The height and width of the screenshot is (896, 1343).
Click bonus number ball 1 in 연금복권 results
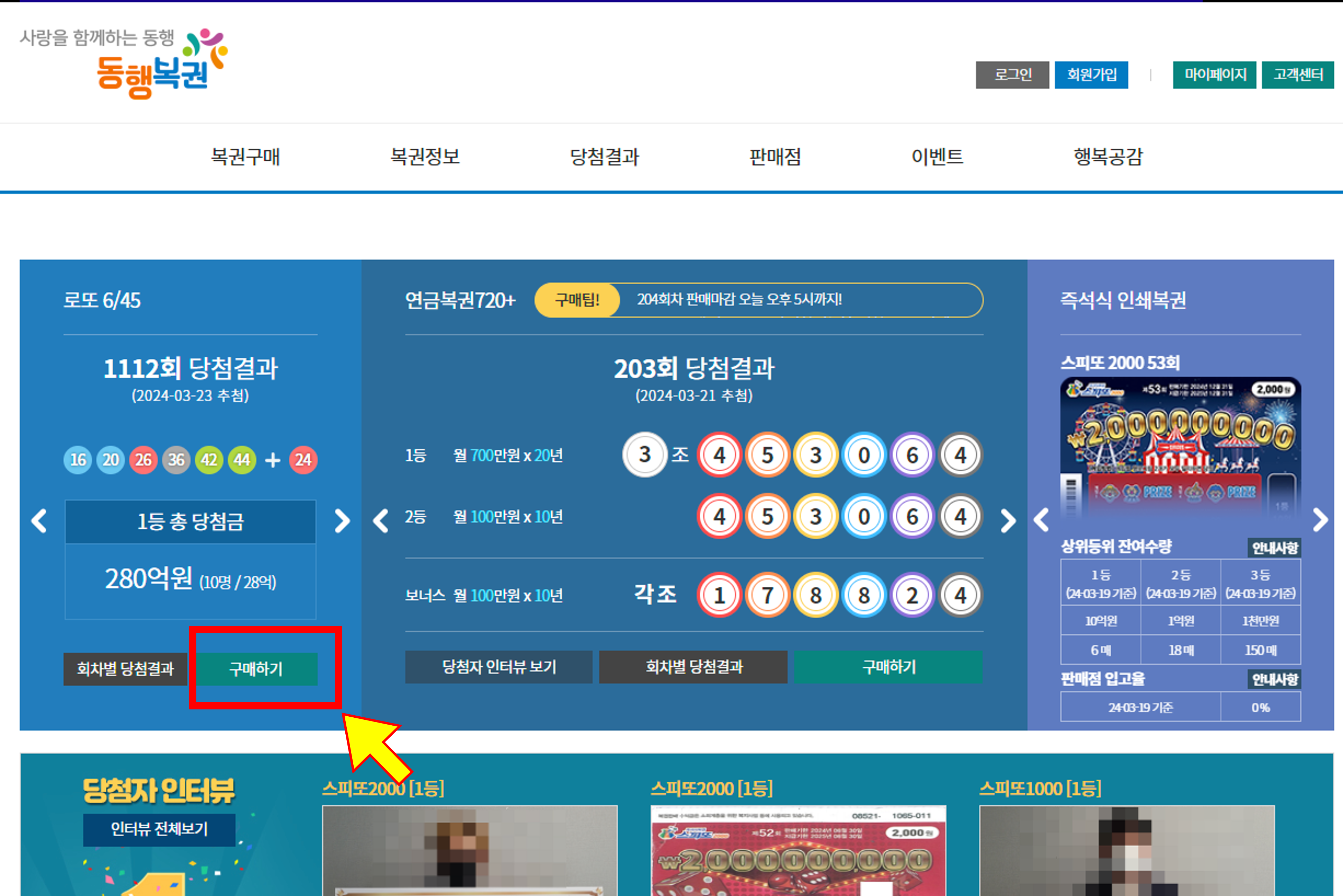[719, 595]
